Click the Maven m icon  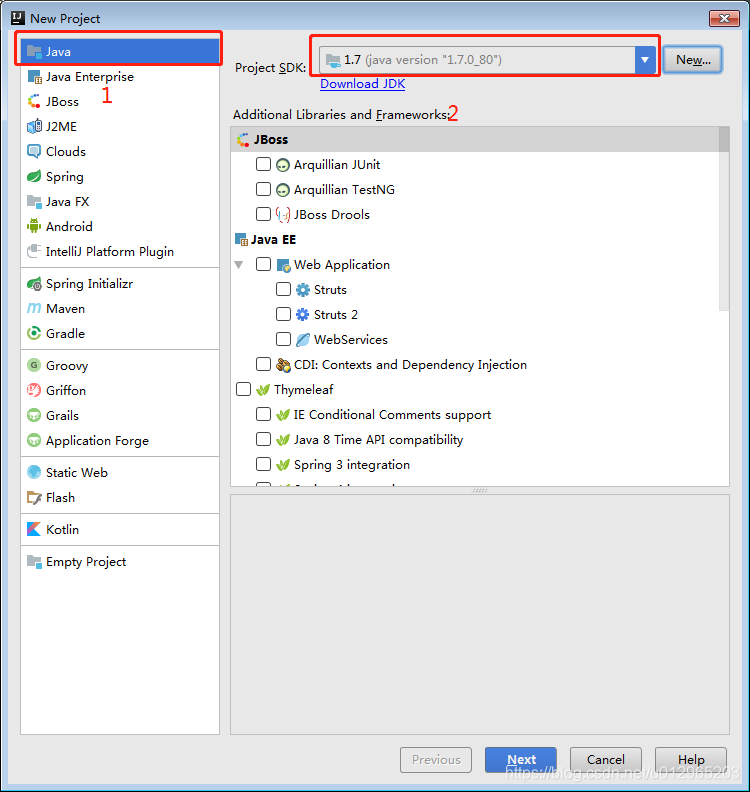click(x=34, y=309)
